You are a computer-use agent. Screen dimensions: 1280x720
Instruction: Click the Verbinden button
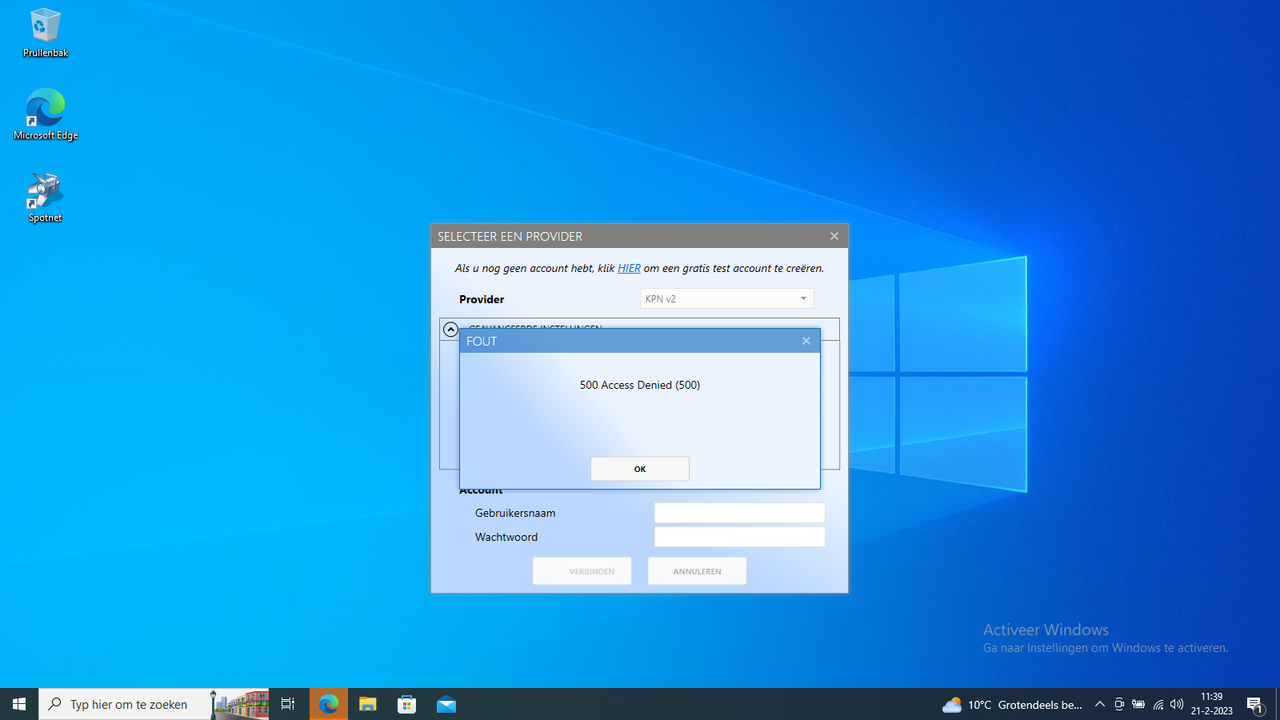(582, 571)
